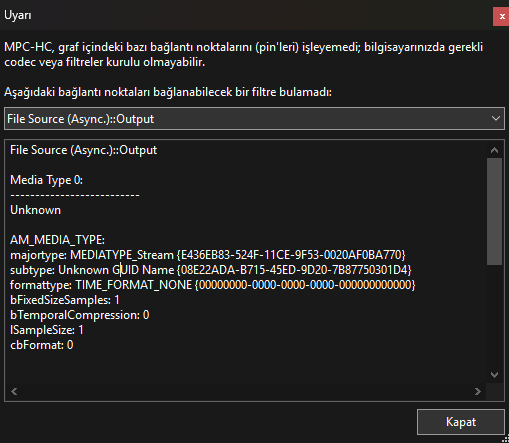
Task: Click the 'bTemporalCompression: 0' line
Action: [x=80, y=315]
